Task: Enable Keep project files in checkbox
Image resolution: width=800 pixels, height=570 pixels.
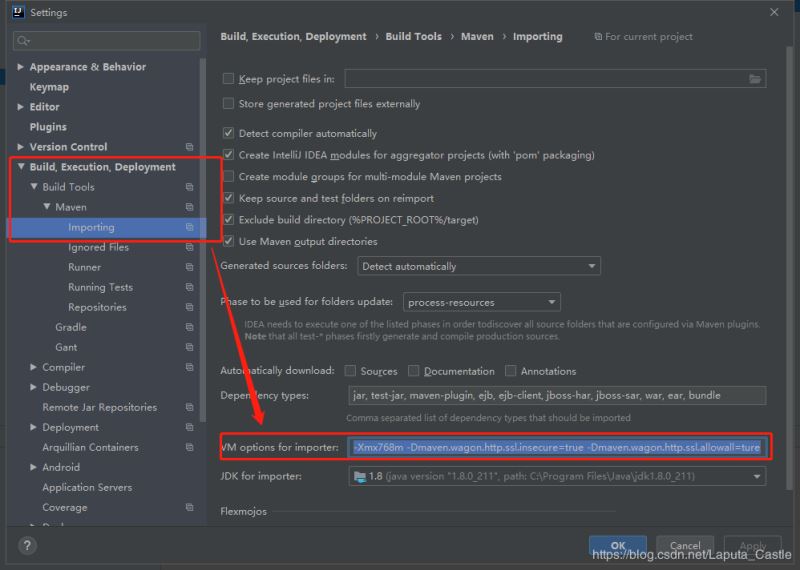Action: click(228, 79)
